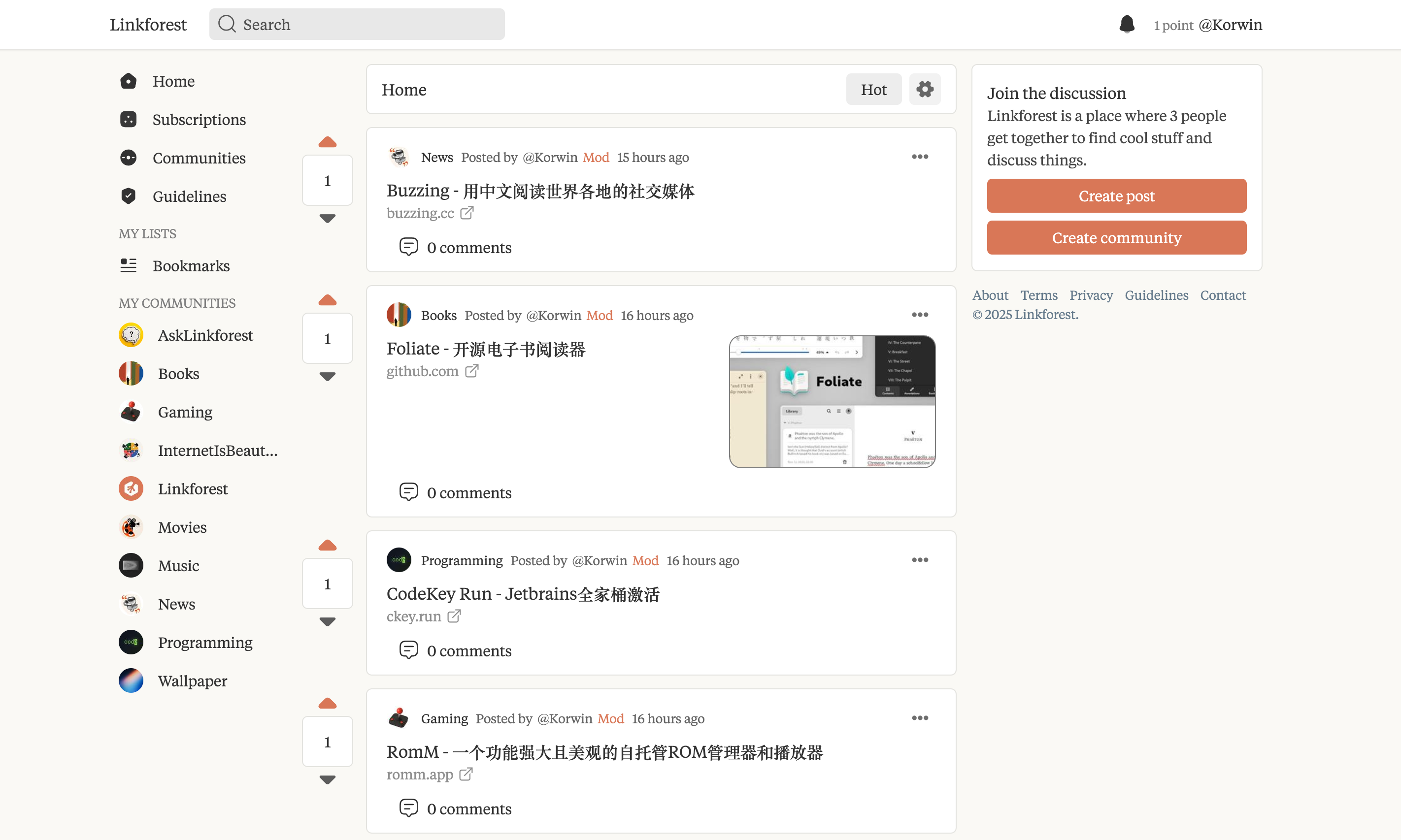Click the Bookmarks list icon
The width and height of the screenshot is (1401, 840).
tap(129, 265)
